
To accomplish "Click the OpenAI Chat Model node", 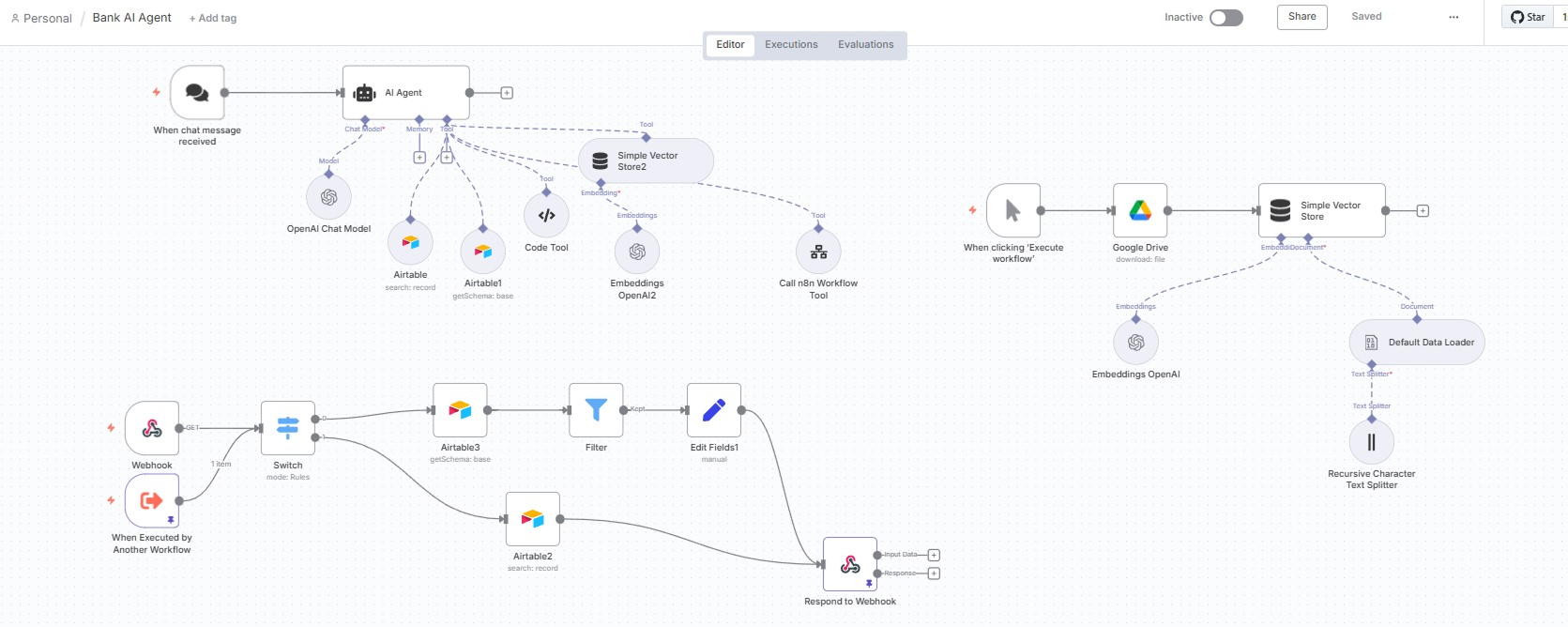I will coord(328,197).
